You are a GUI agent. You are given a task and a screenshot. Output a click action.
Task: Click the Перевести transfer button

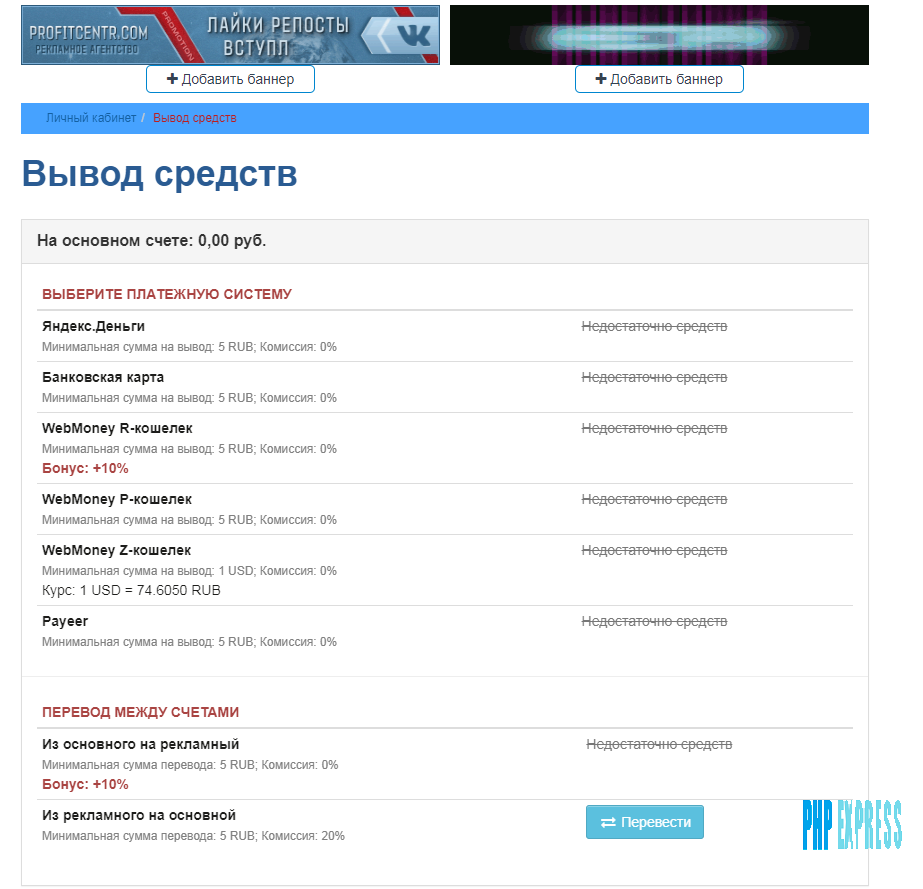coord(645,822)
